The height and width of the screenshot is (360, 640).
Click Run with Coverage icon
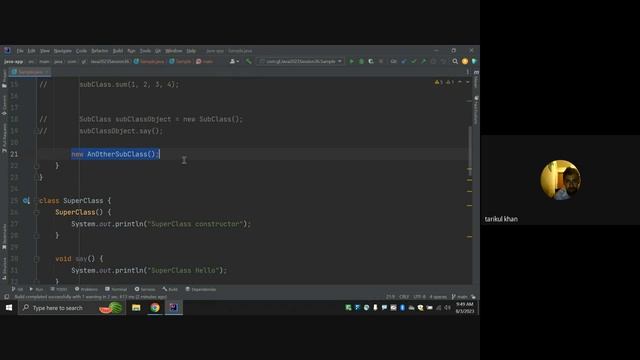click(x=371, y=61)
